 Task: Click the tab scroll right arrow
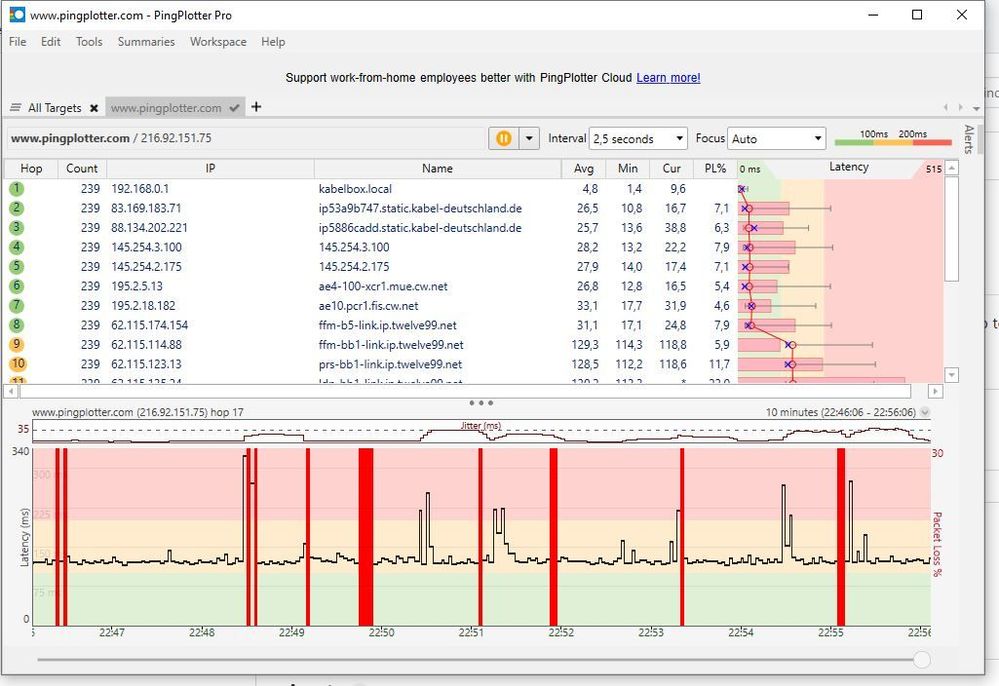(x=961, y=108)
